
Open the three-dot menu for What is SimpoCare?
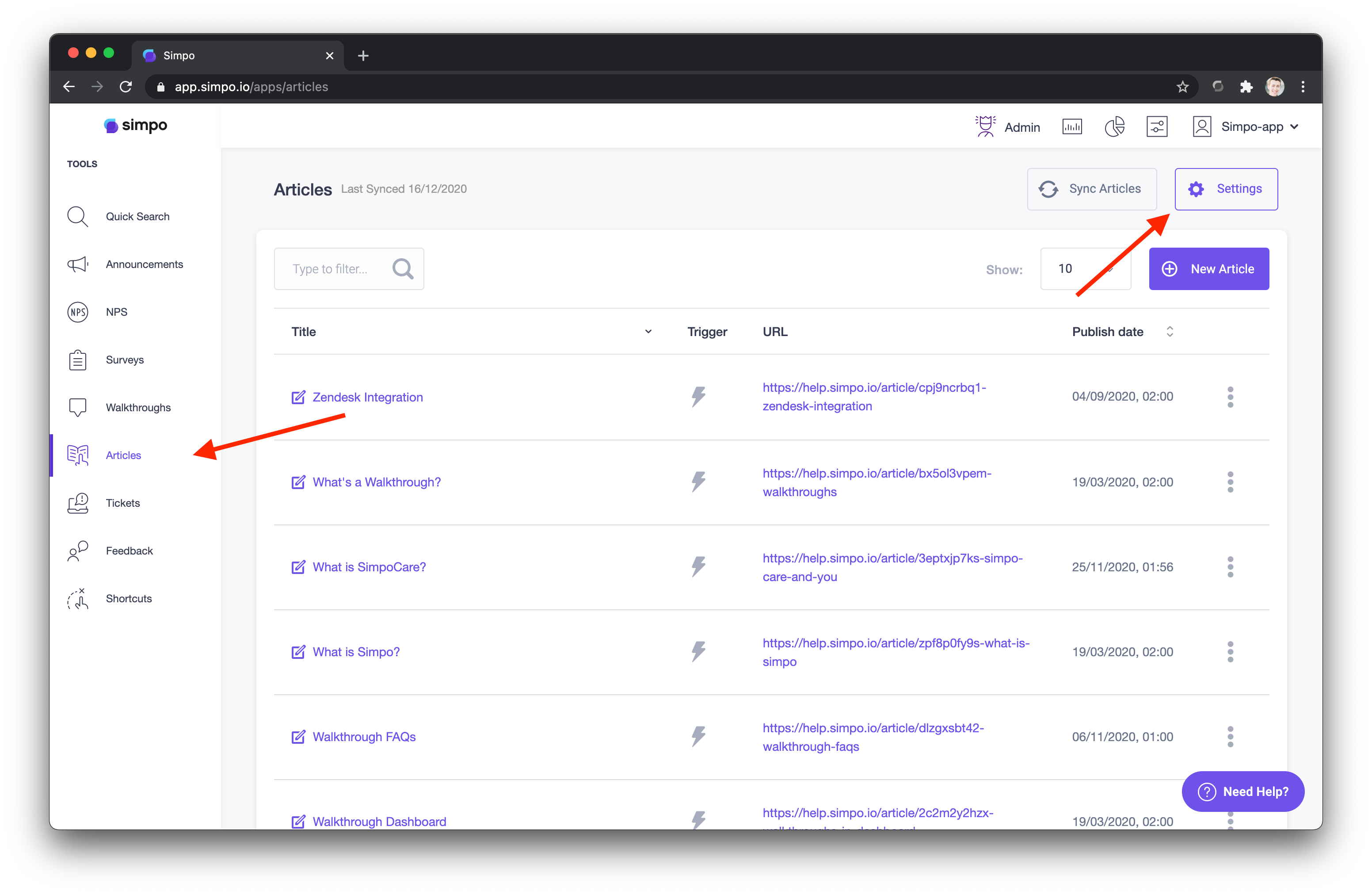[x=1230, y=567]
